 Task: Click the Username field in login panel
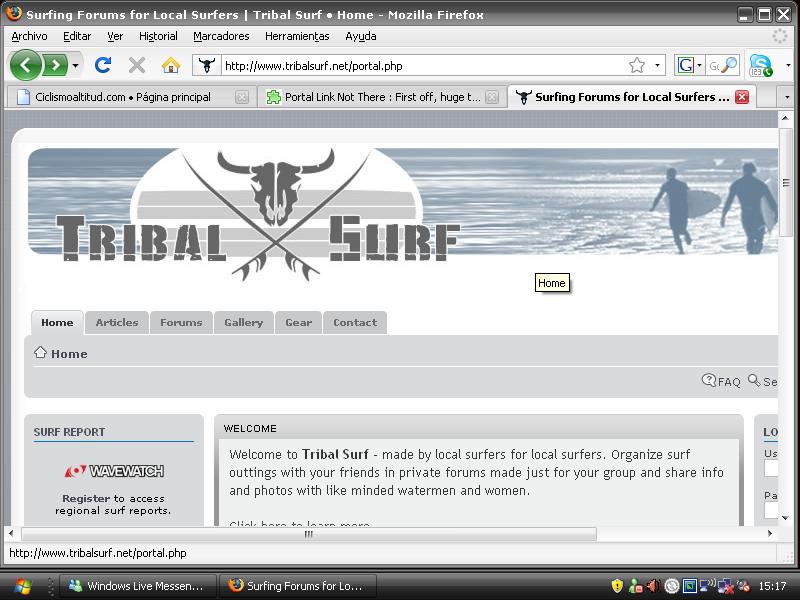coord(771,469)
